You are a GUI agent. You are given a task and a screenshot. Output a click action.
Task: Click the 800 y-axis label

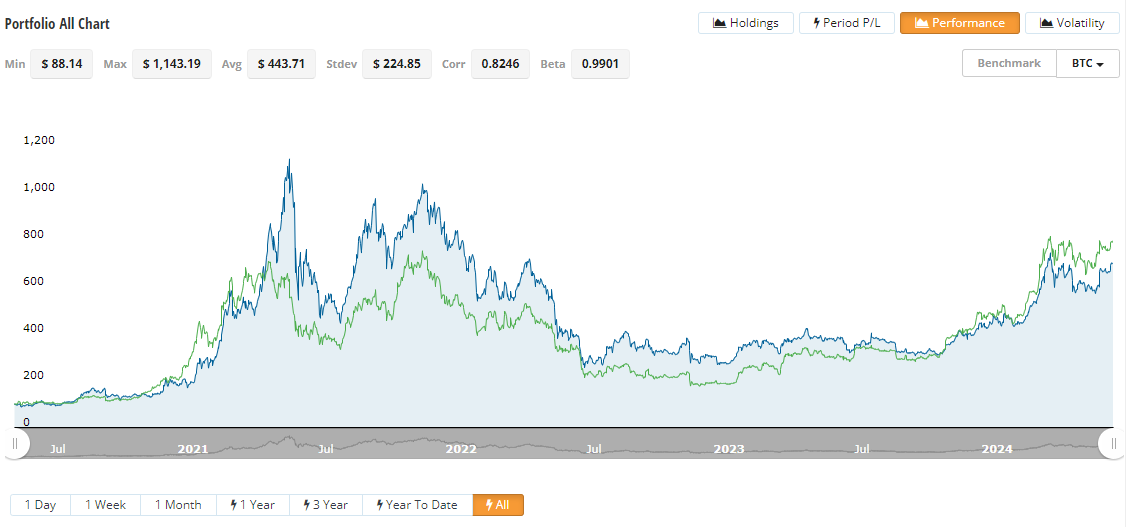34,234
